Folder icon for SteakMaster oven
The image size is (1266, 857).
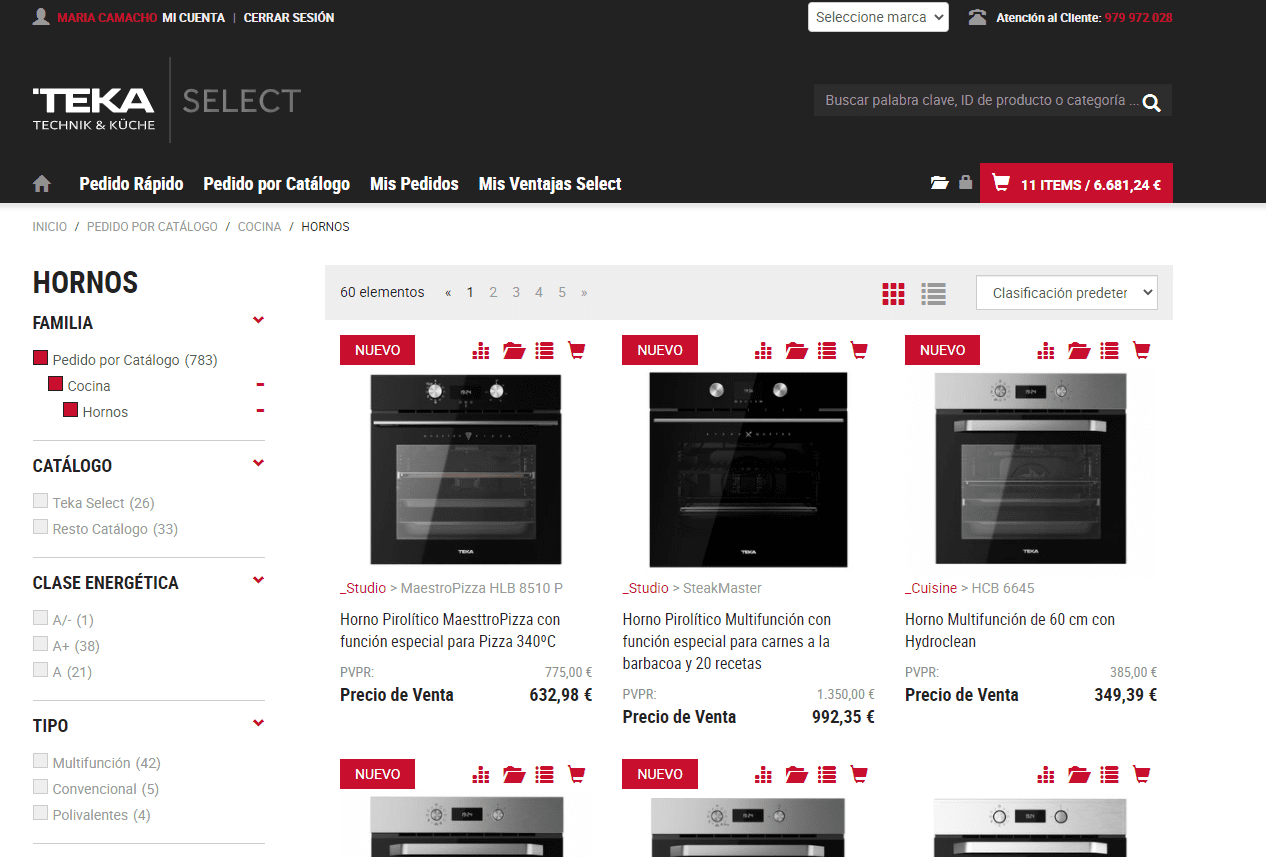[x=796, y=350]
